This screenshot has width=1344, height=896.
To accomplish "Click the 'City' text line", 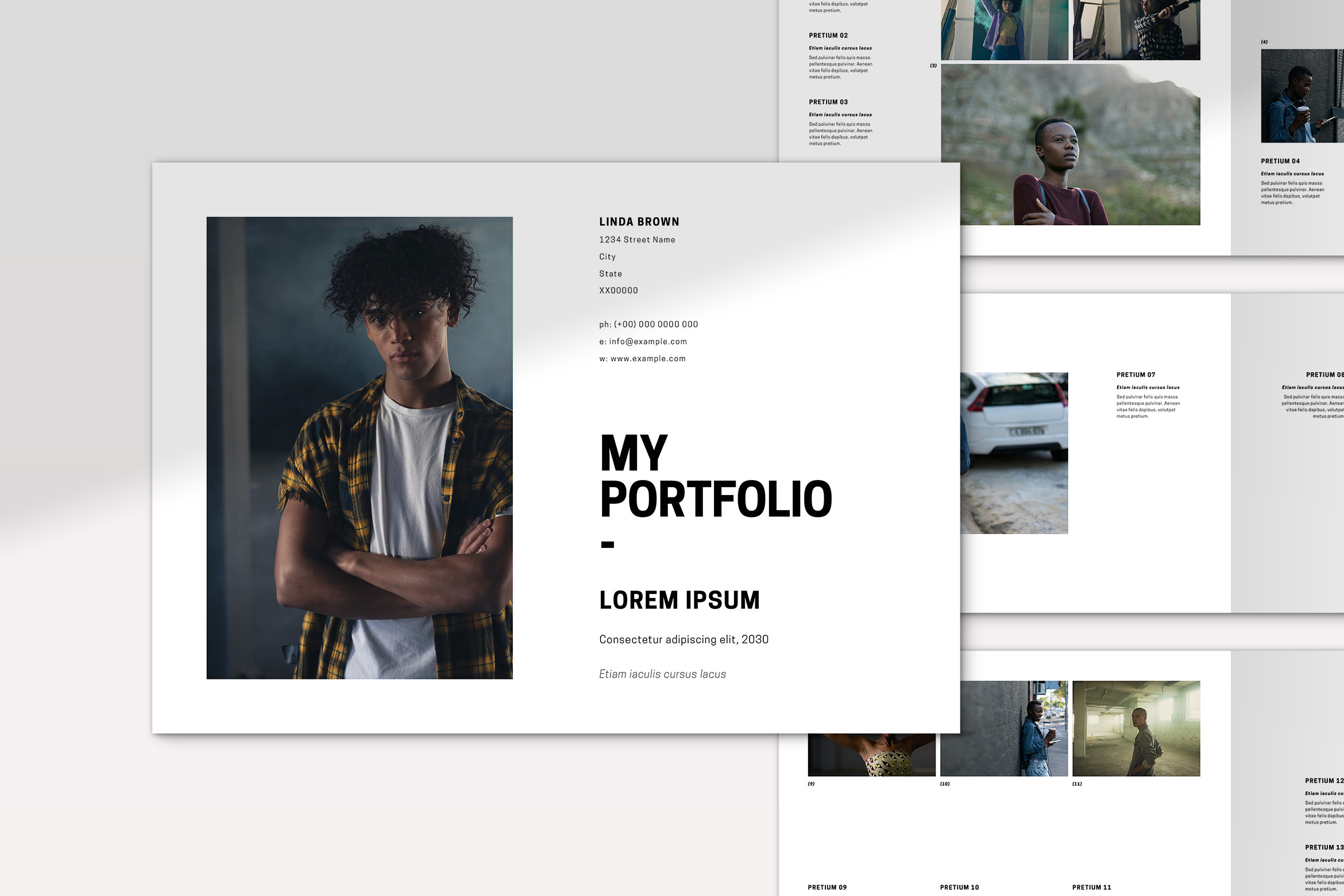I will [x=607, y=257].
